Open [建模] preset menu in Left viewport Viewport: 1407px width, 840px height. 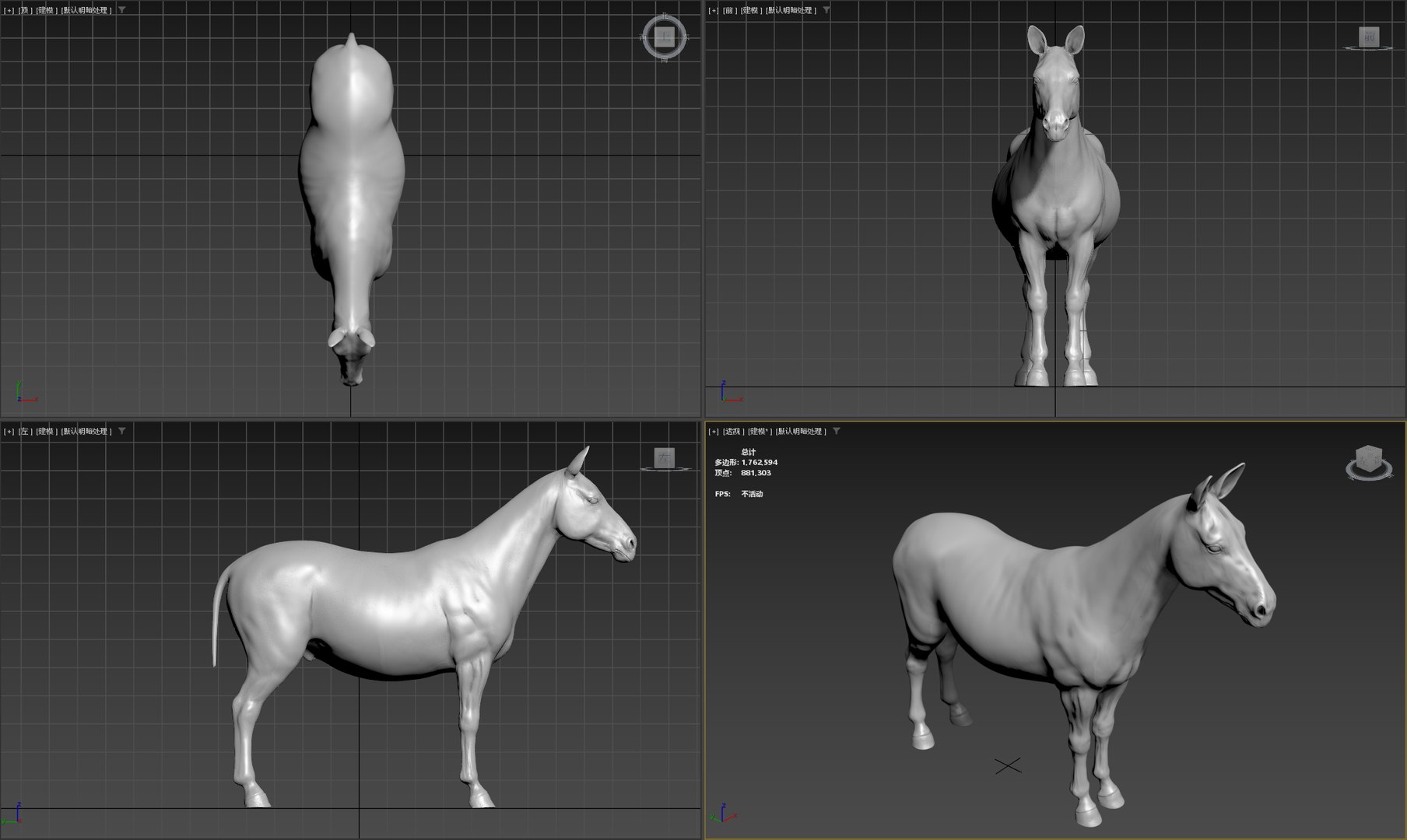click(x=47, y=431)
